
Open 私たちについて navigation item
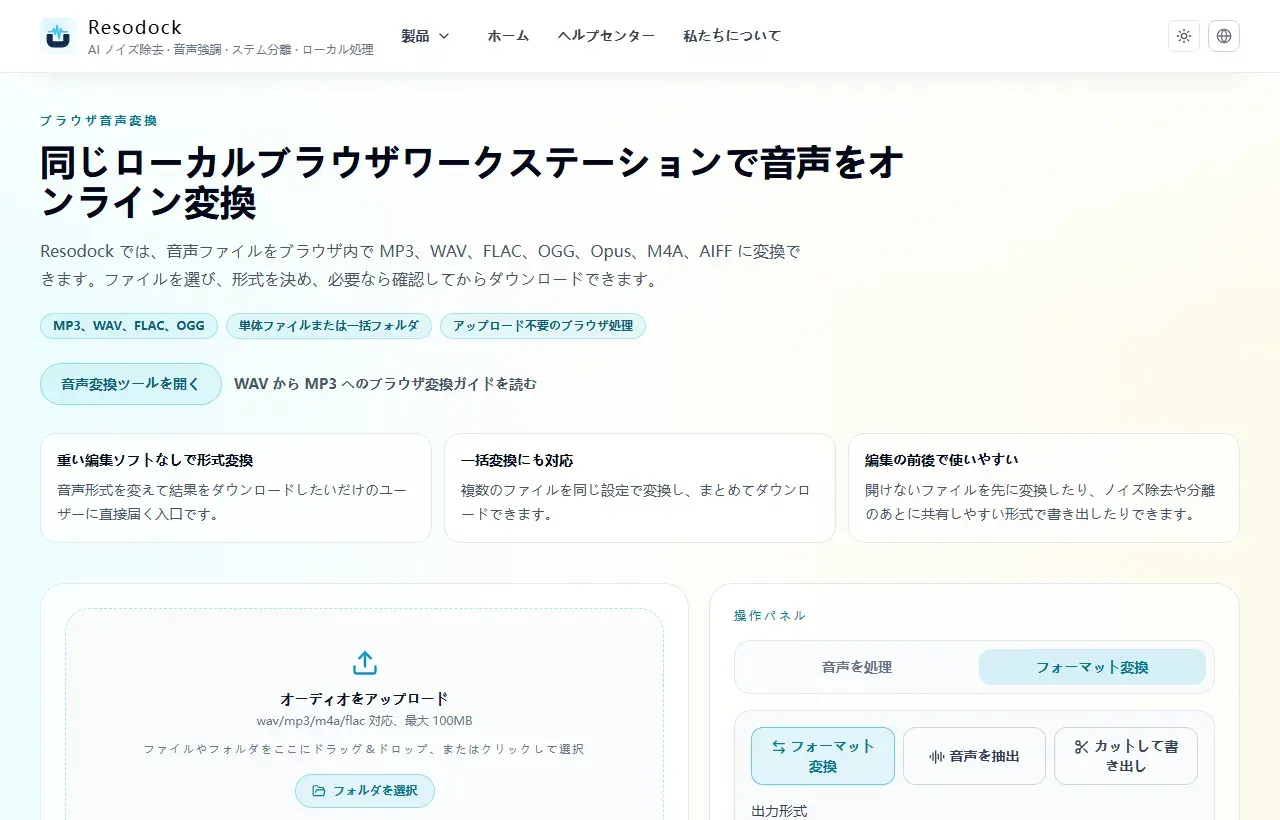pyautogui.click(x=732, y=36)
